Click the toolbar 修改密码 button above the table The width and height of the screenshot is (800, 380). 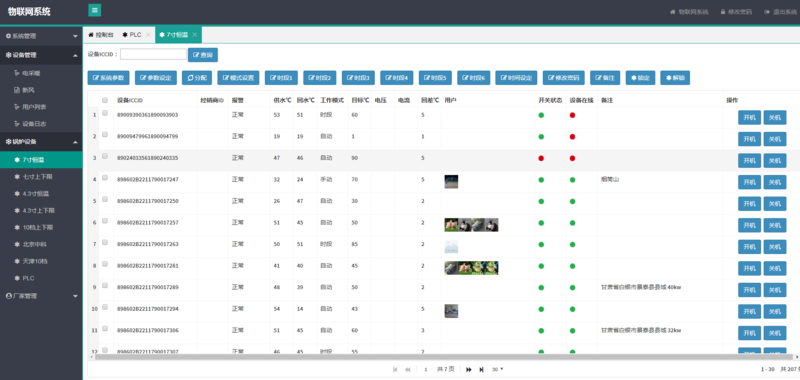pyautogui.click(x=564, y=78)
